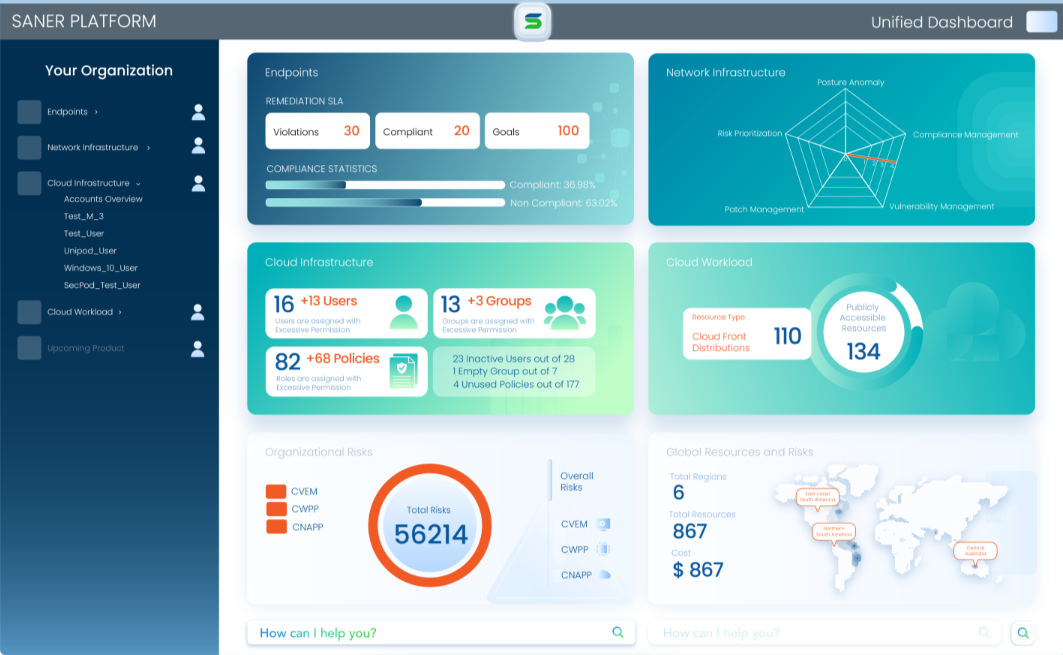Collapse the Cloud Infrastructure section
Image resolution: width=1063 pixels, height=655 pixels.
(138, 184)
